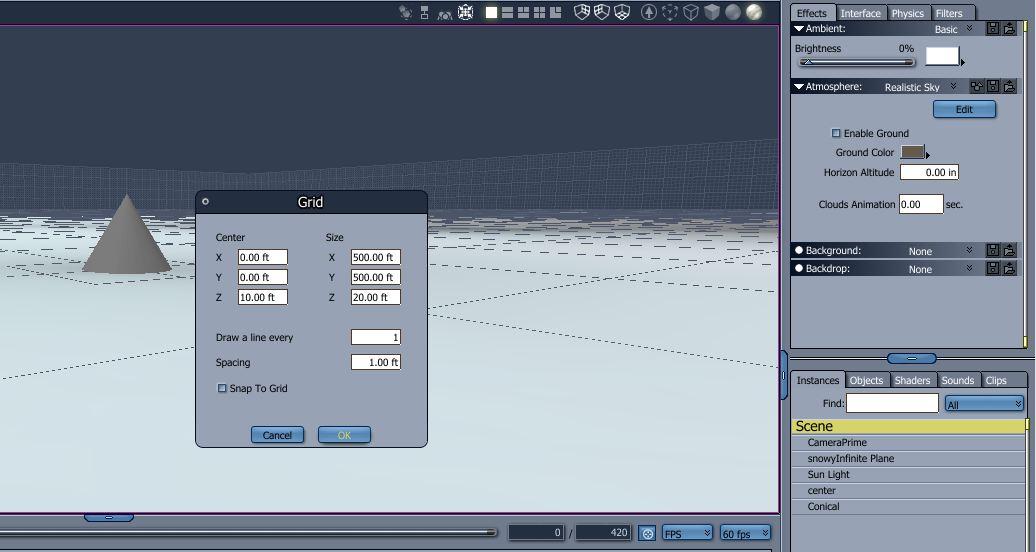
Task: Toggle the ground plane working-box icon
Action: tap(622, 12)
